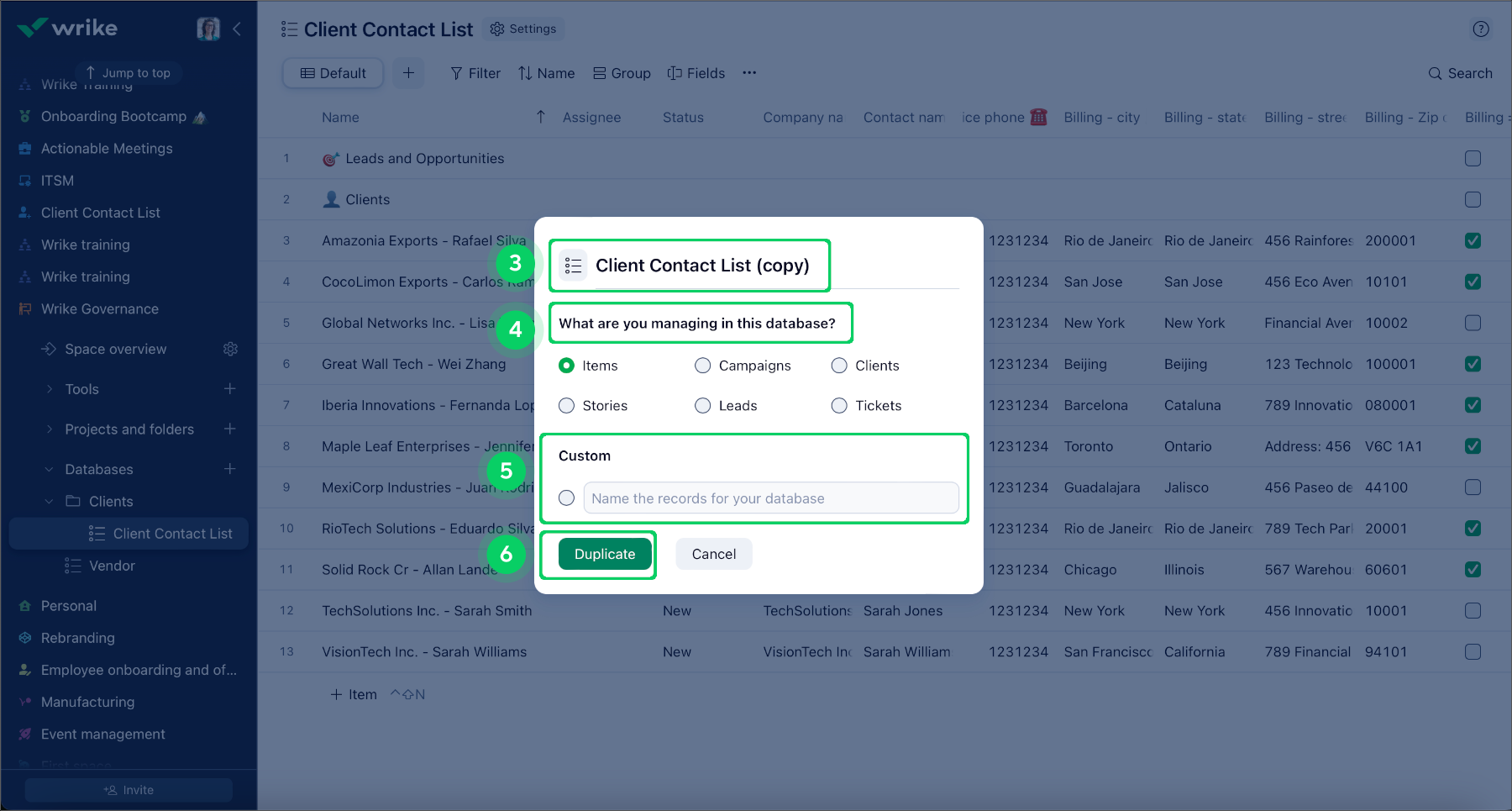Open Vendor database in sidebar

[x=112, y=566]
